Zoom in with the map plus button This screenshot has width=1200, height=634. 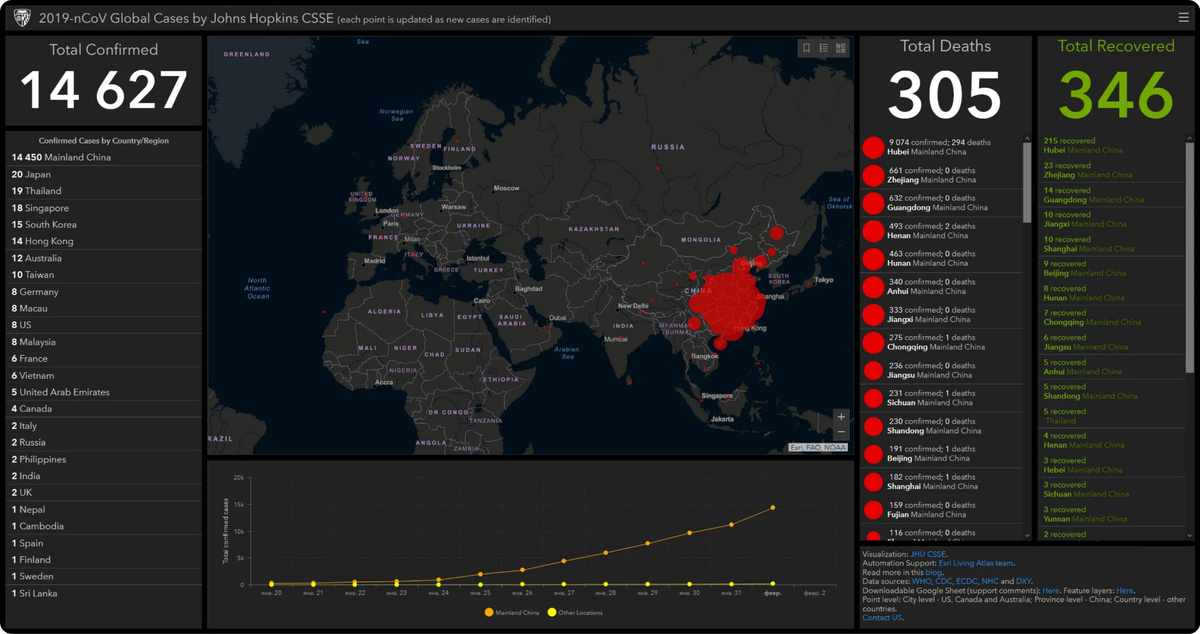[x=841, y=417]
